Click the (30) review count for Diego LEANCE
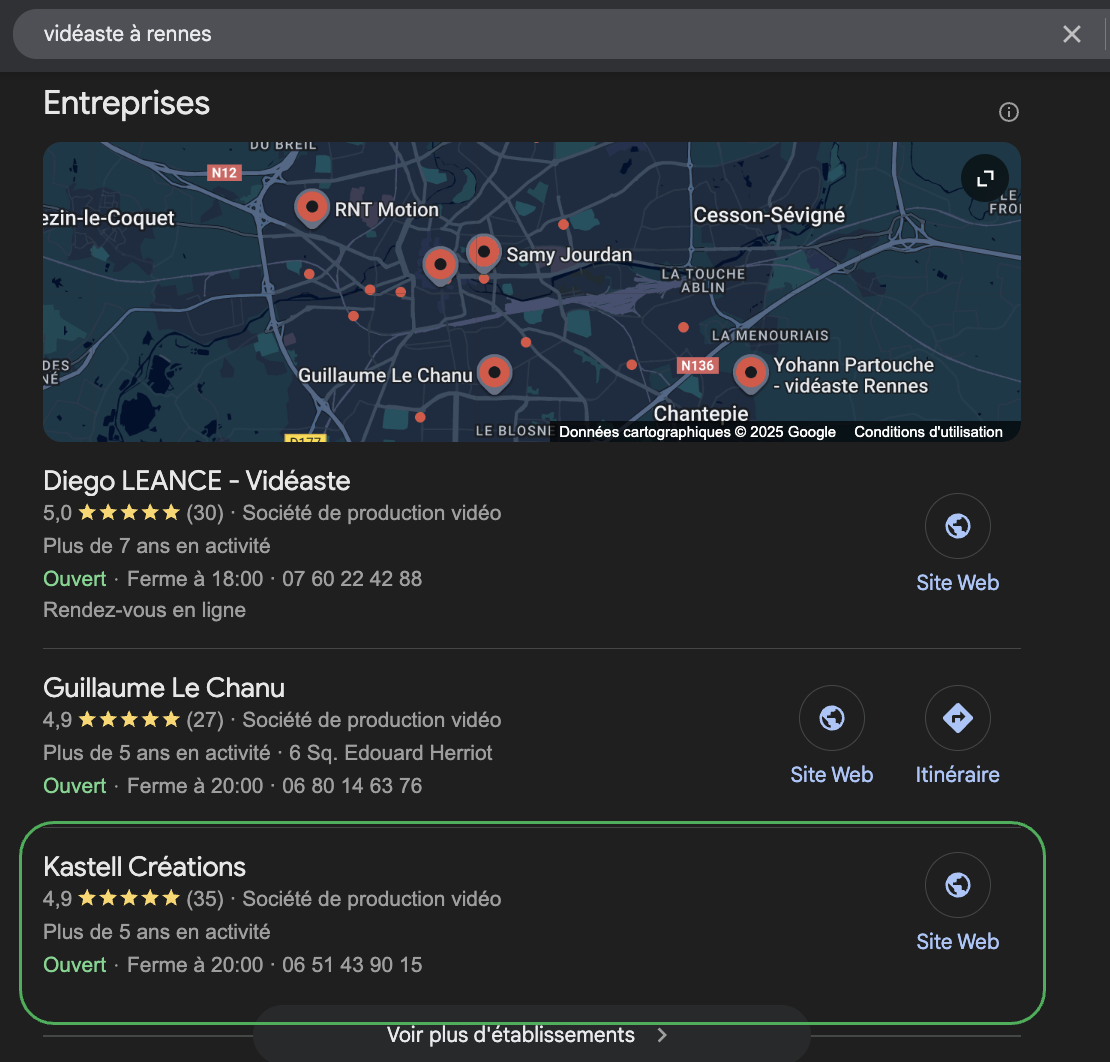The width and height of the screenshot is (1110, 1062). pyautogui.click(x=205, y=513)
